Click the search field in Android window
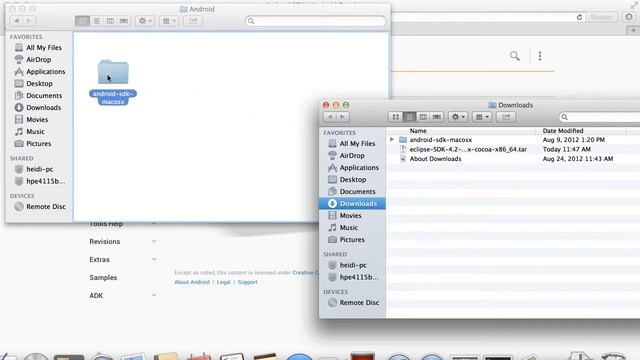The height and width of the screenshot is (360, 640). coord(316,21)
